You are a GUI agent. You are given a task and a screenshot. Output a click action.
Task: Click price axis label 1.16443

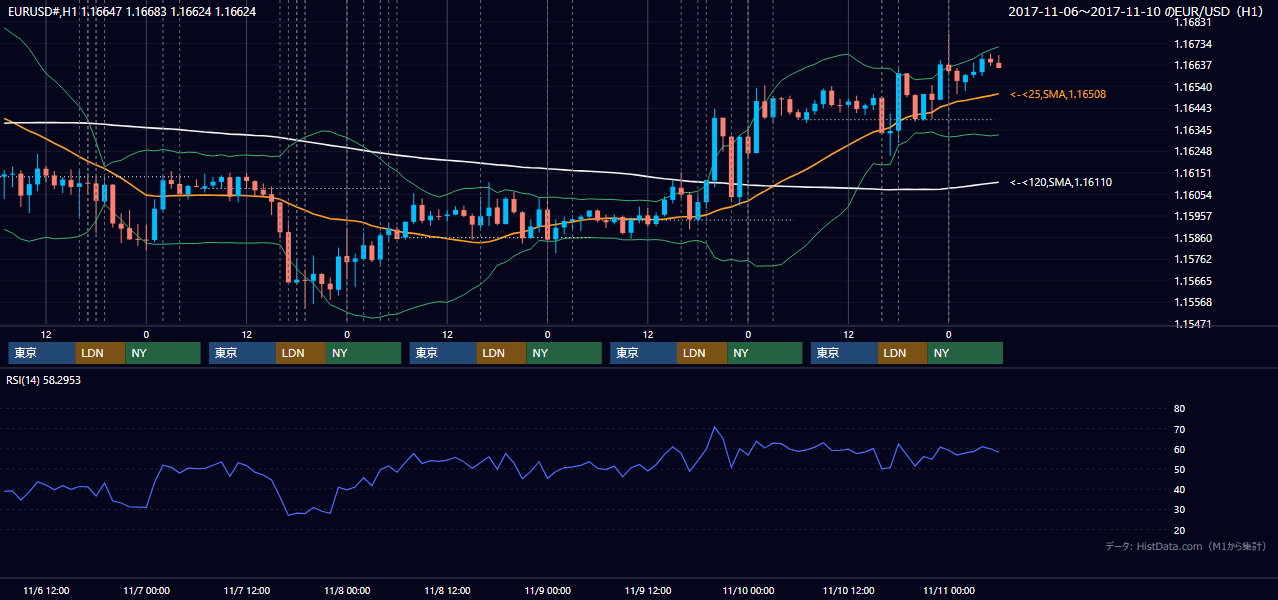click(1193, 108)
